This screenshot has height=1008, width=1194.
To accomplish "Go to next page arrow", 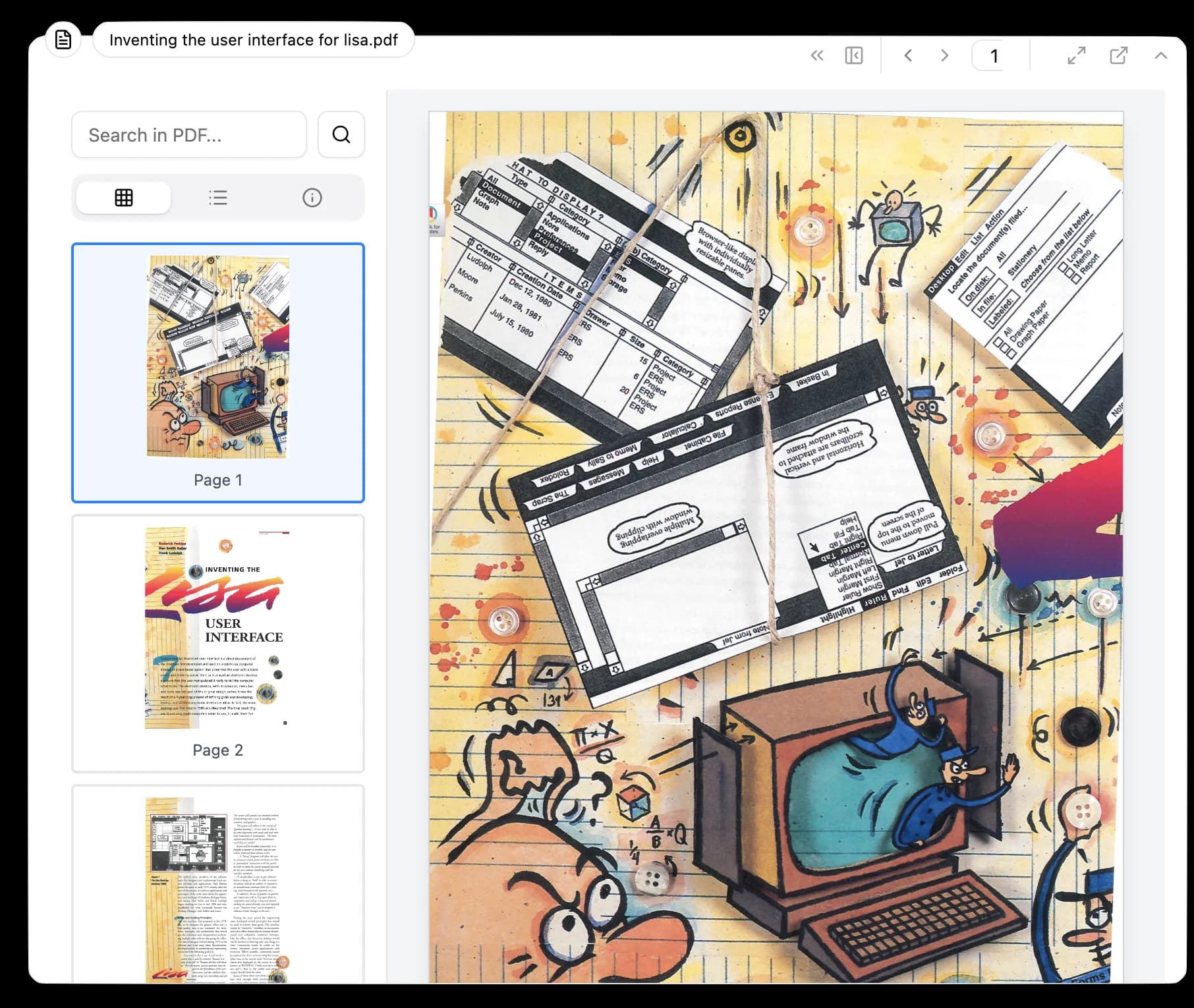I will (x=945, y=55).
